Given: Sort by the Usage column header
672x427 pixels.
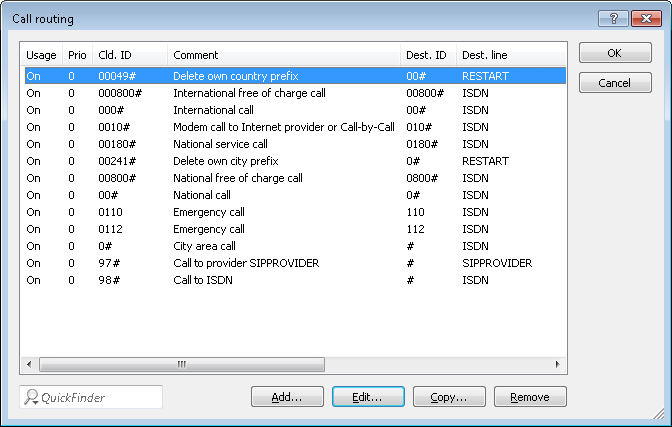Looking at the screenshot, I should tap(42, 55).
